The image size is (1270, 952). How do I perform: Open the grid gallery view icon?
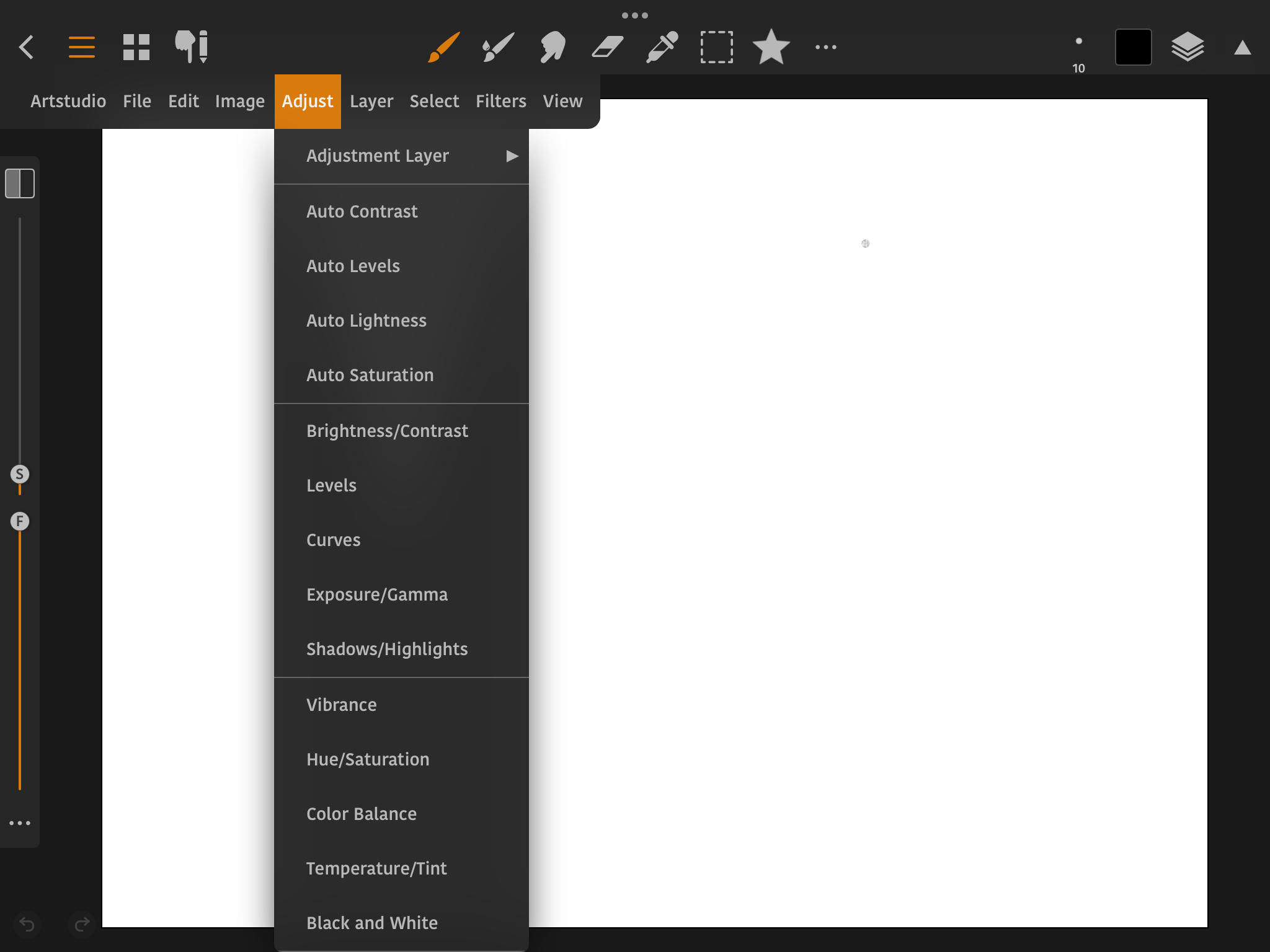tap(136, 47)
